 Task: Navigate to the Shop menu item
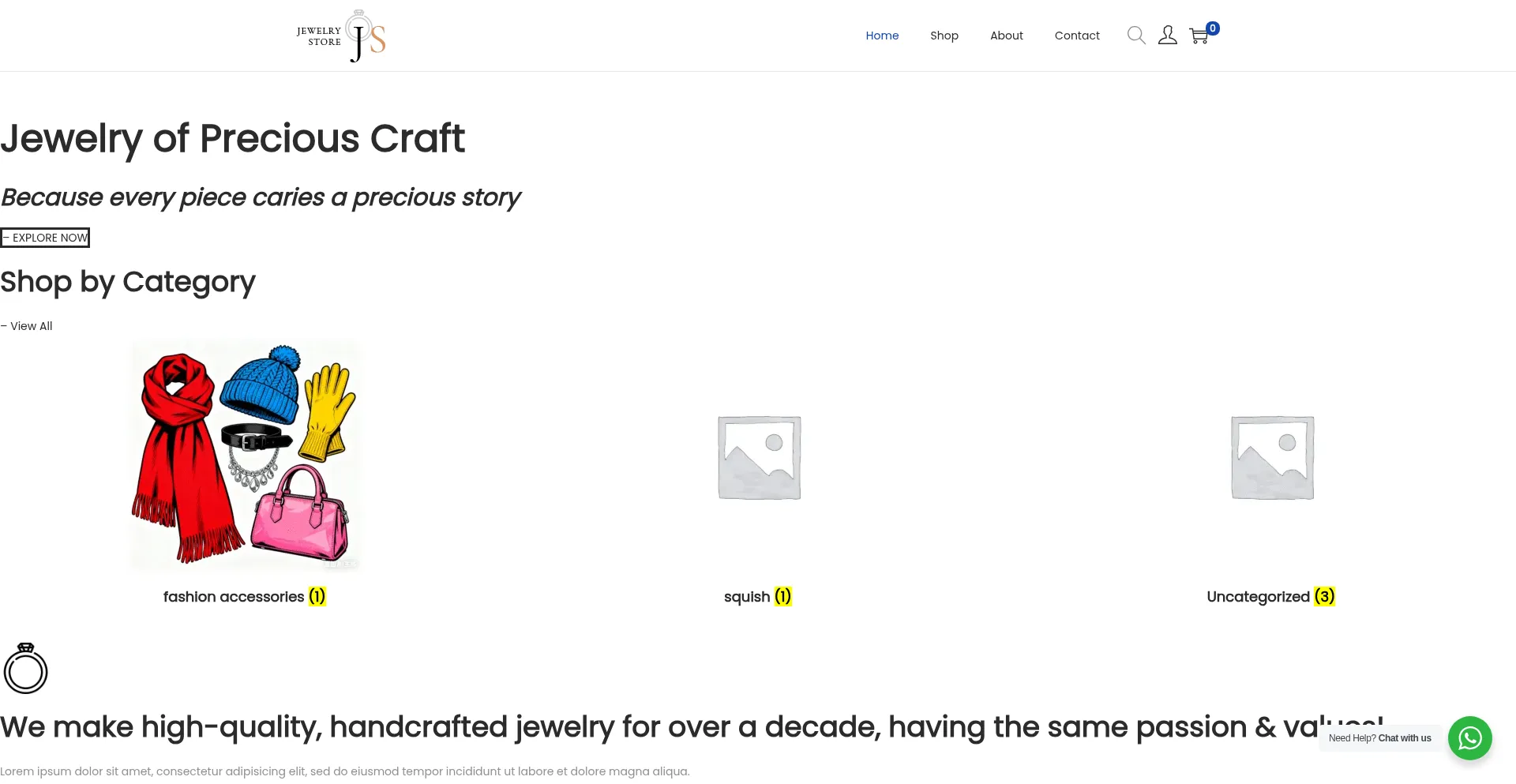pyautogui.click(x=944, y=35)
